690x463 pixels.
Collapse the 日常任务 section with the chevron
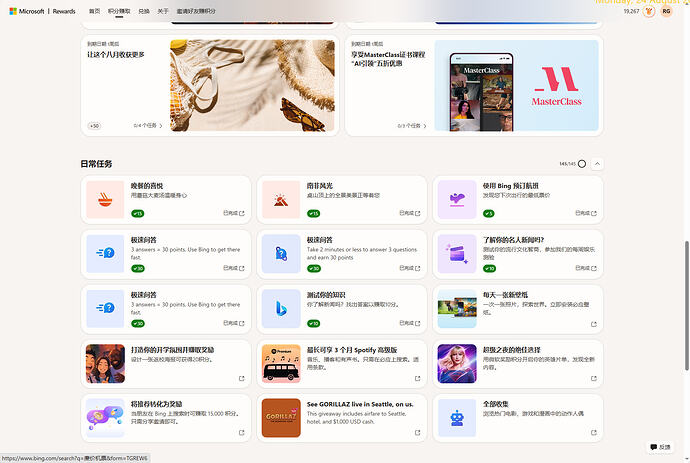tap(597, 164)
